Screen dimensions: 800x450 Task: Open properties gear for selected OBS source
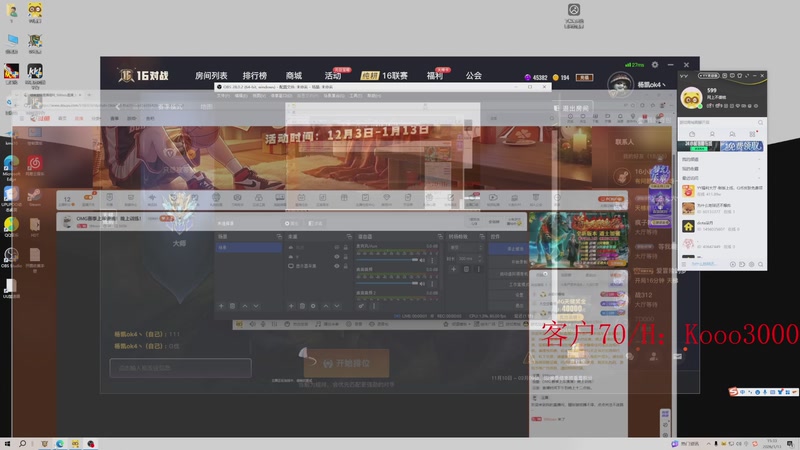(313, 306)
